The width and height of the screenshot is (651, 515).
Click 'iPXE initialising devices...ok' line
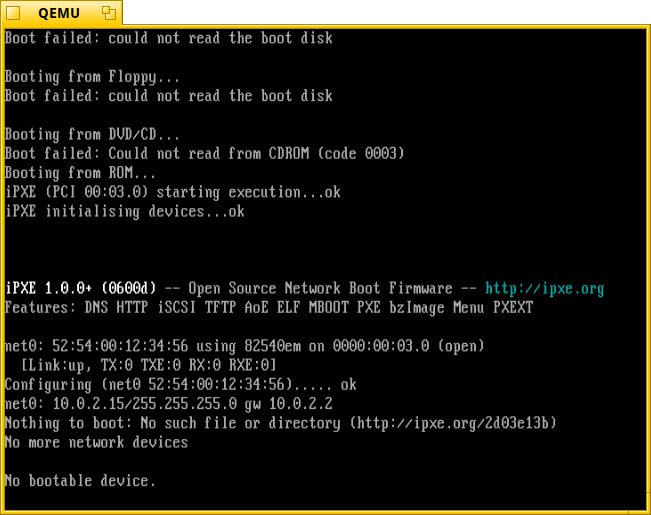125,211
